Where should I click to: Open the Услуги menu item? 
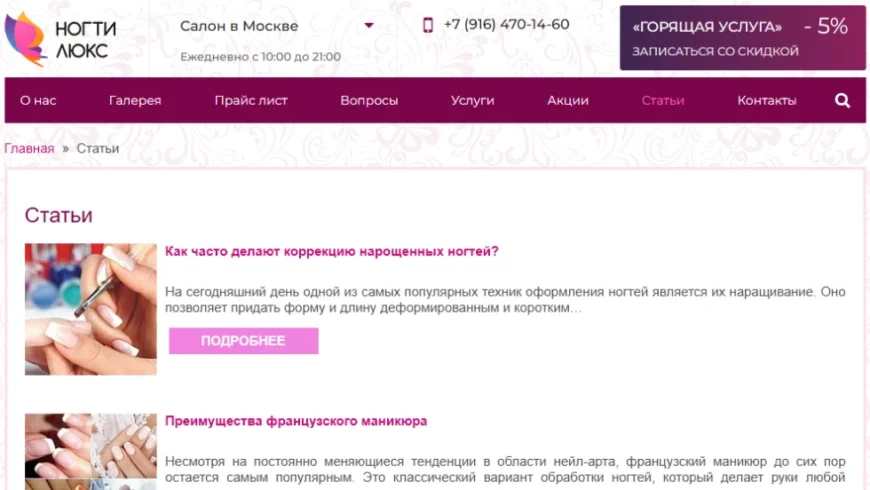click(472, 100)
